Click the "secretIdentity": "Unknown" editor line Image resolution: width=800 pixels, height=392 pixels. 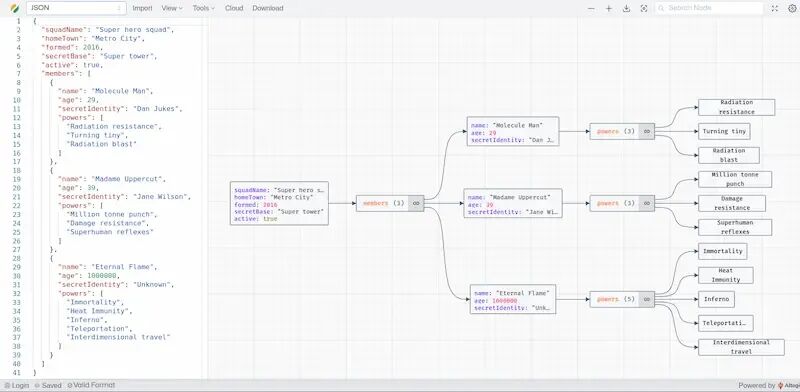click(x=116, y=284)
